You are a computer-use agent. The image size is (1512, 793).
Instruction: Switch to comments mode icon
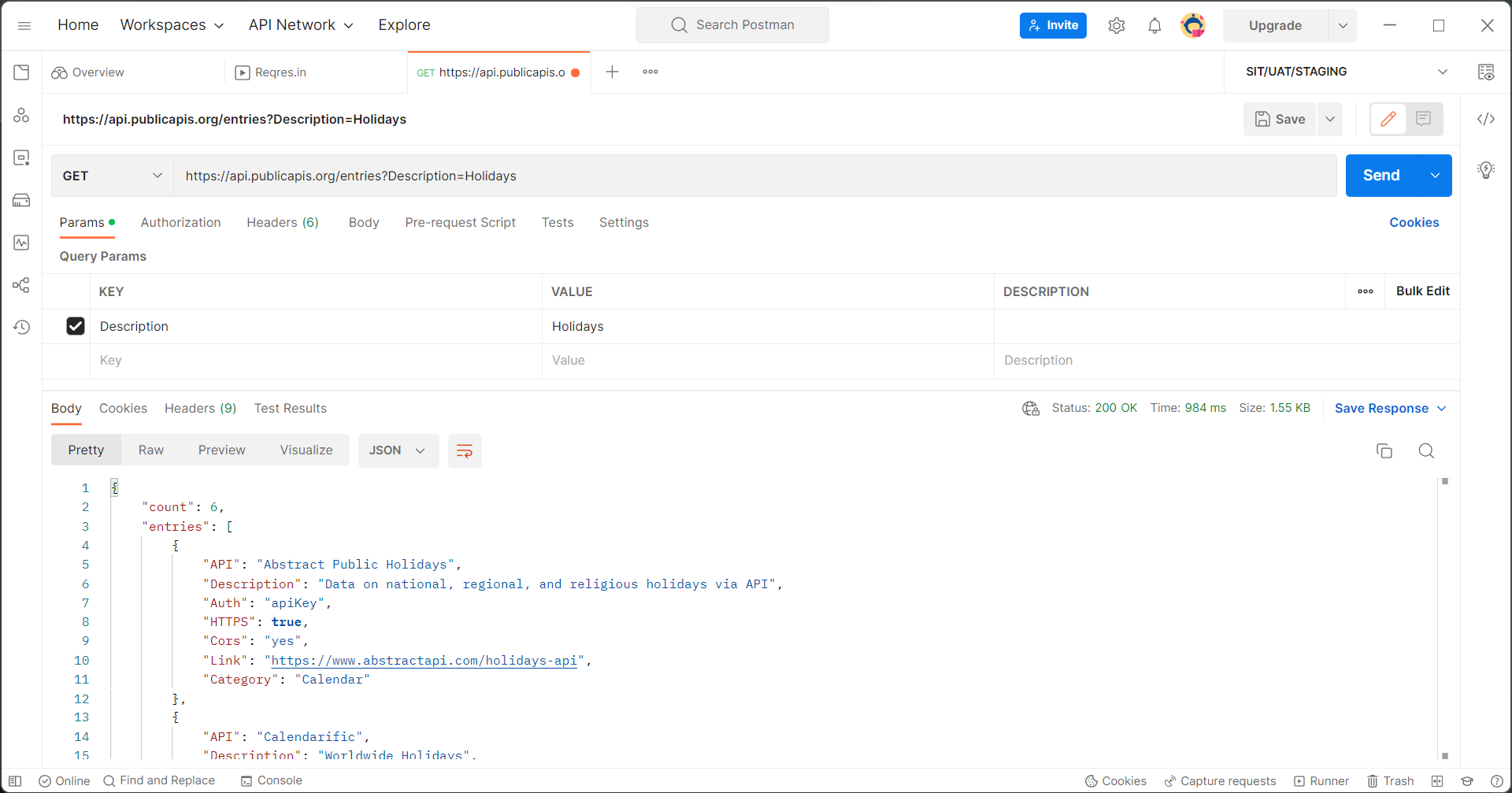coord(1424,119)
